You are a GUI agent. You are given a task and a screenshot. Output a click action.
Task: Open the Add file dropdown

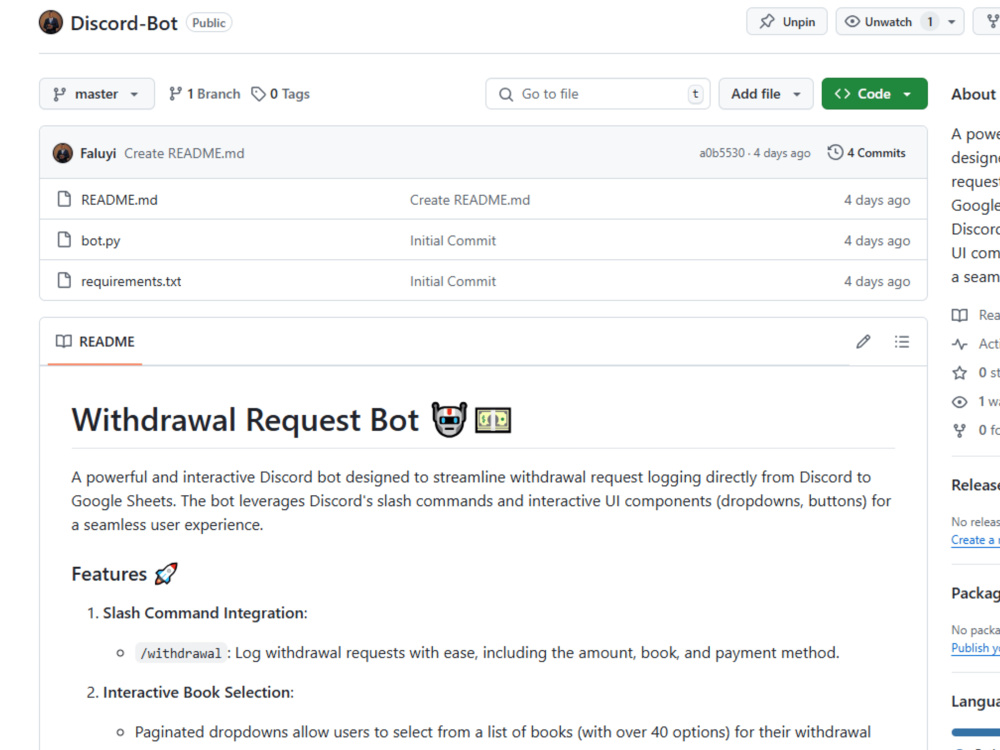(766, 94)
